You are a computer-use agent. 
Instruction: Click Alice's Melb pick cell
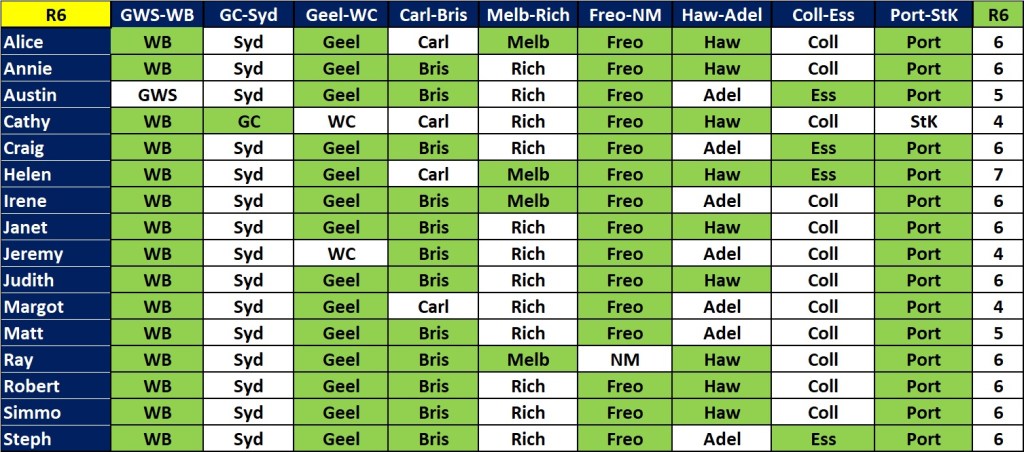click(x=528, y=42)
